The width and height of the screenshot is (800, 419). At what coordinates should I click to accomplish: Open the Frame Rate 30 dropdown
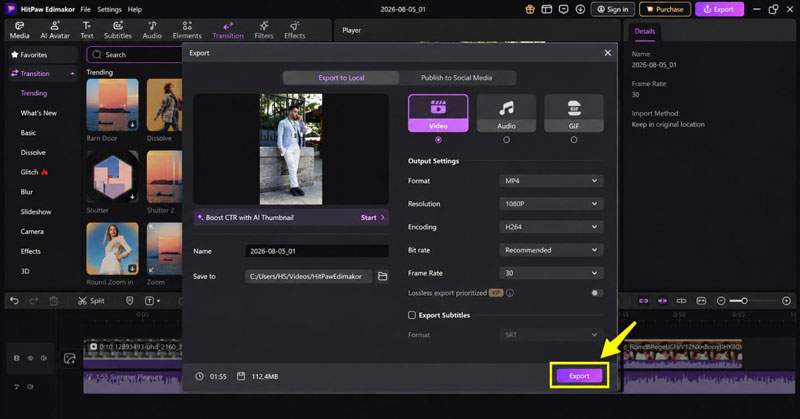point(551,273)
